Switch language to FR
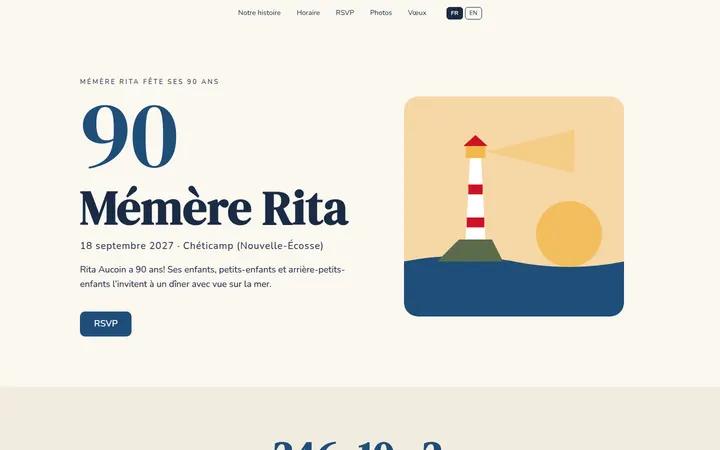Screen dimensions: 720x450 tap(455, 13)
